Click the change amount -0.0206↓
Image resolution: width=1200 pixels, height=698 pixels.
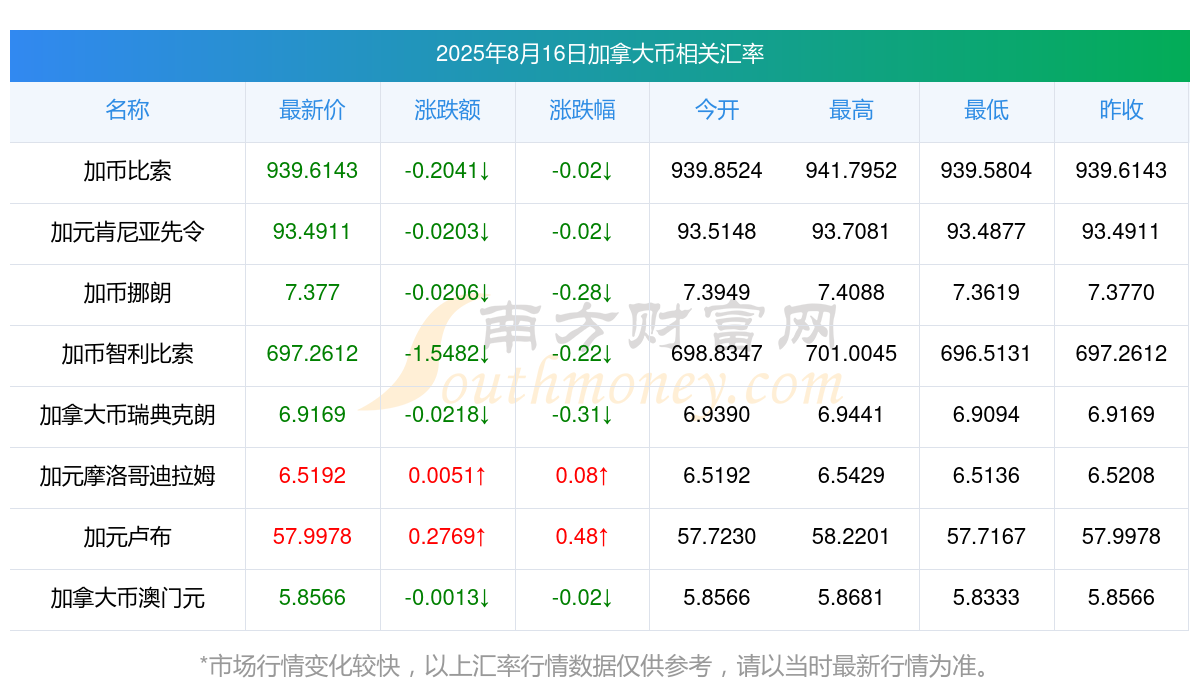447,293
